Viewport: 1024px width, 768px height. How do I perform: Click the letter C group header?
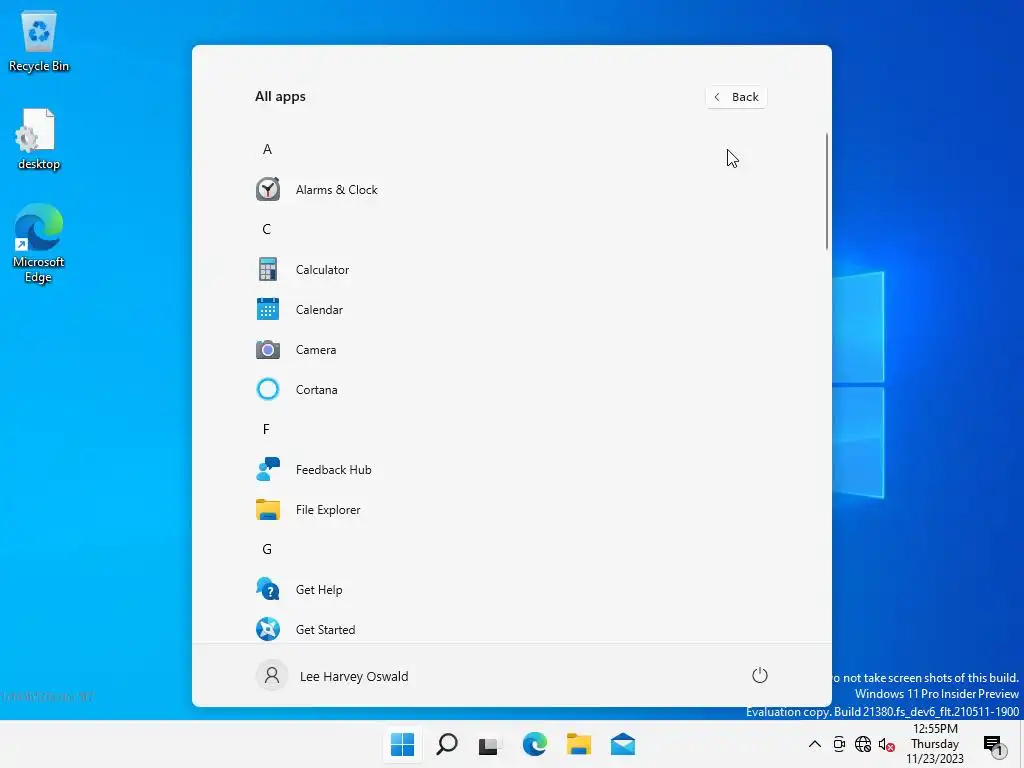[x=266, y=229]
